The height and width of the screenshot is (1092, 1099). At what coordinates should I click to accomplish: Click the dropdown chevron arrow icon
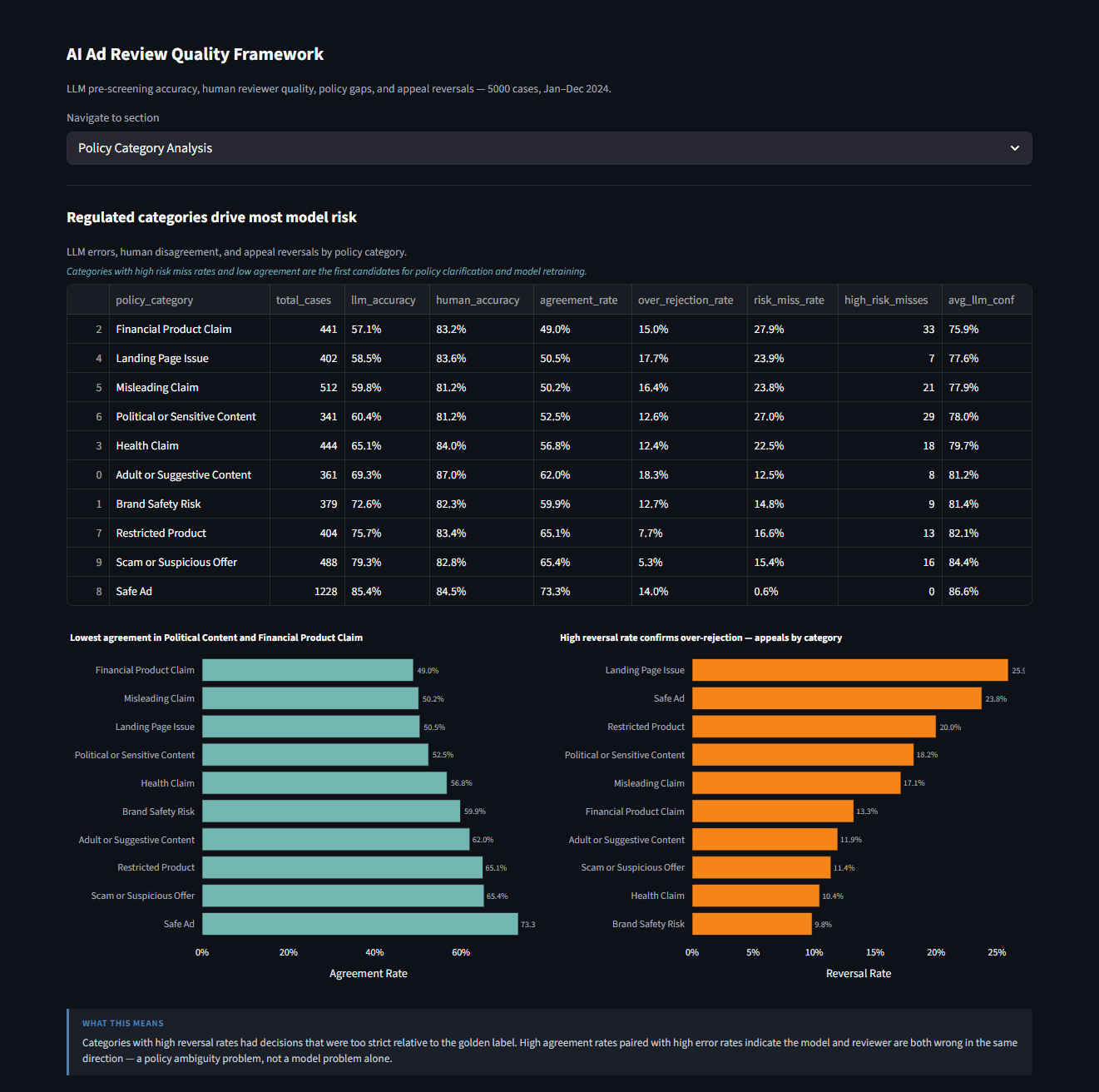pyautogui.click(x=1015, y=148)
